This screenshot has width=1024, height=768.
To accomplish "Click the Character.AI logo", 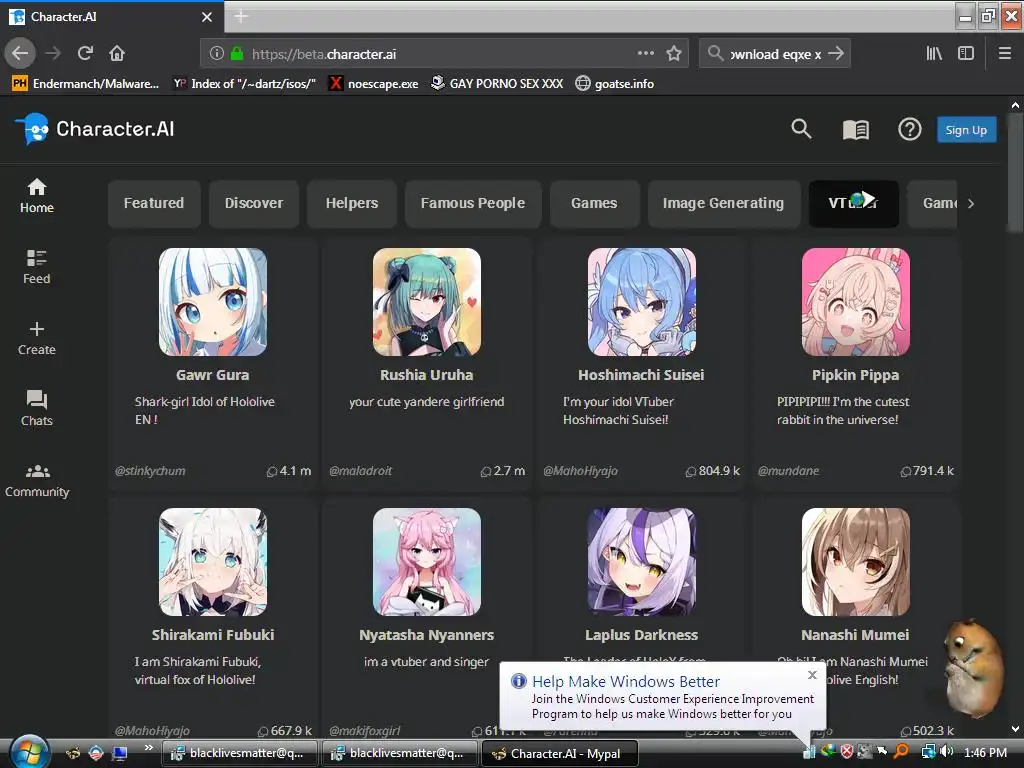I will tap(95, 129).
